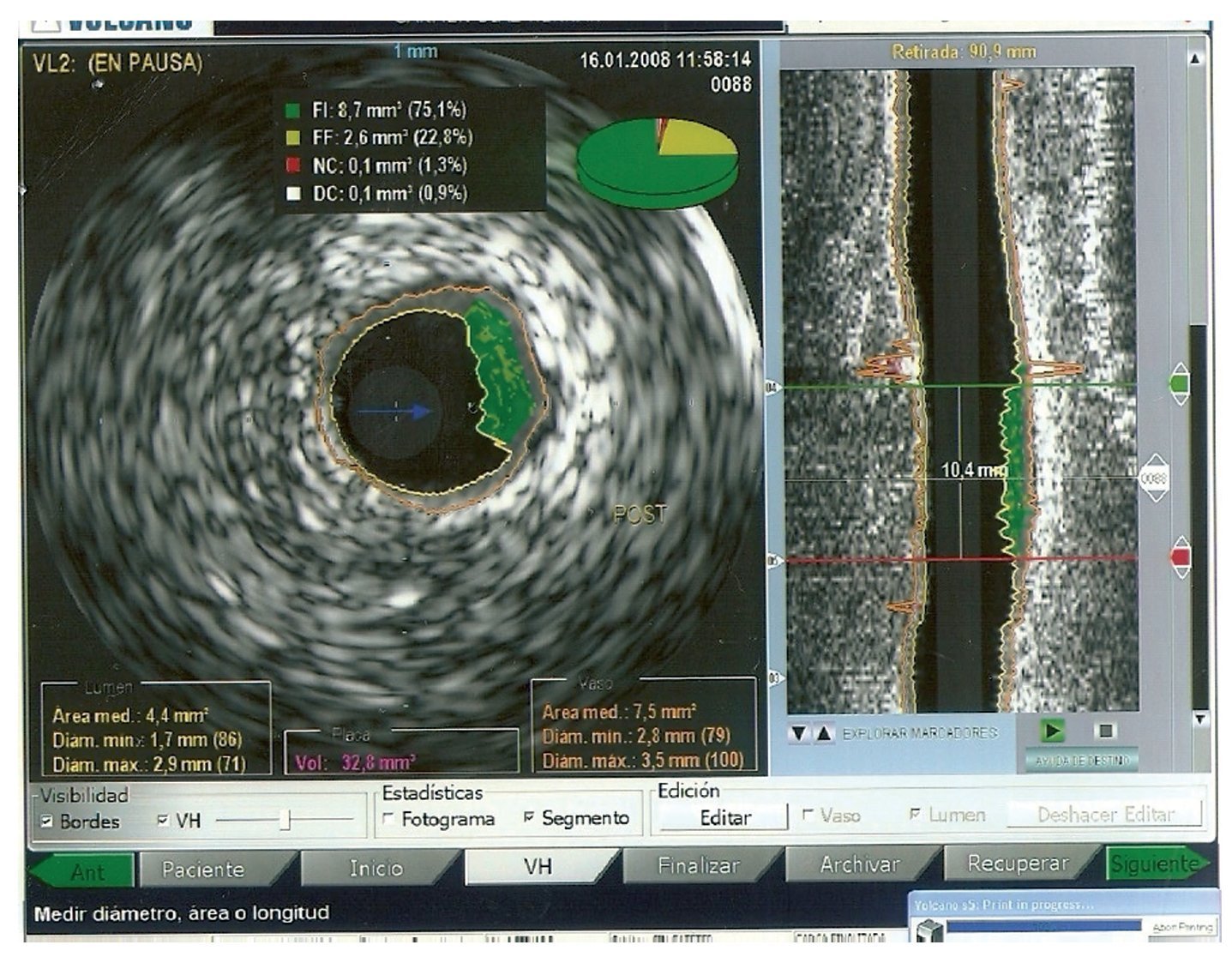Enable the Fotograma statistics checkbox
1232x957 pixels.
click(389, 819)
